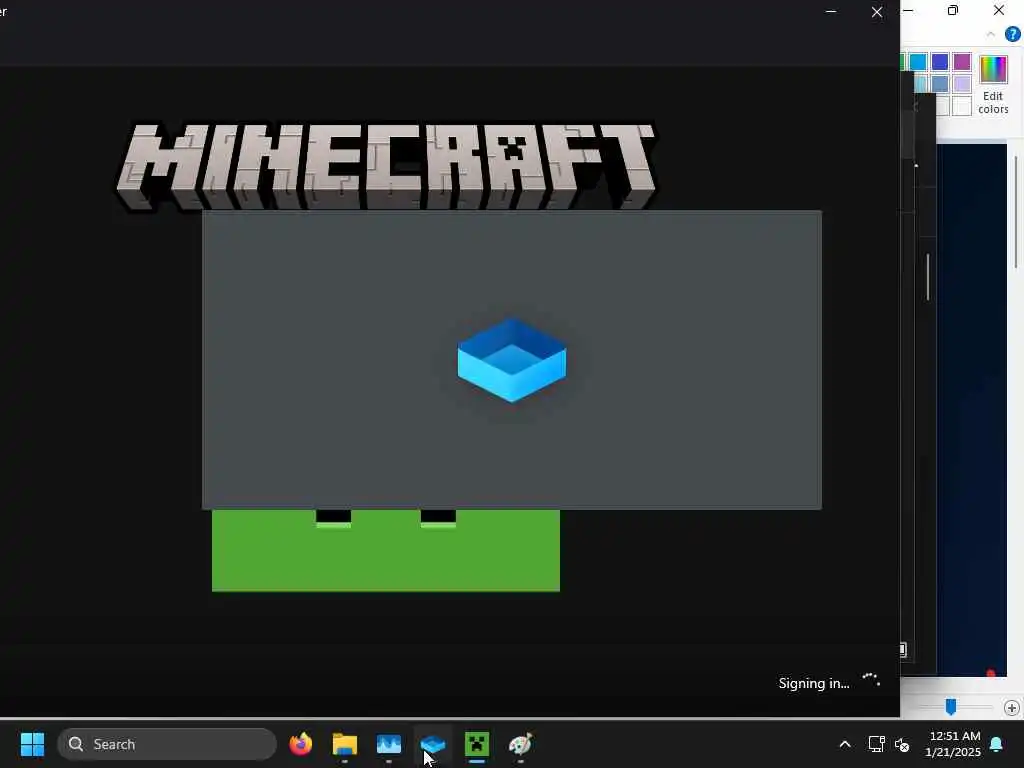Open the Windows Start menu
Screen dimensions: 1024x768
[32, 744]
